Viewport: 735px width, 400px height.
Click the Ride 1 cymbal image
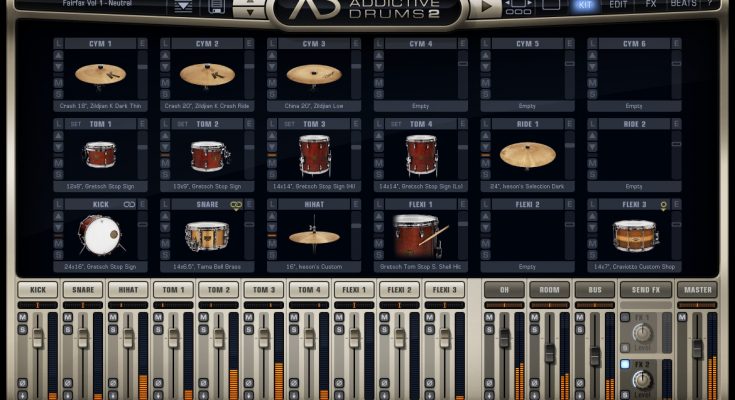pos(527,154)
